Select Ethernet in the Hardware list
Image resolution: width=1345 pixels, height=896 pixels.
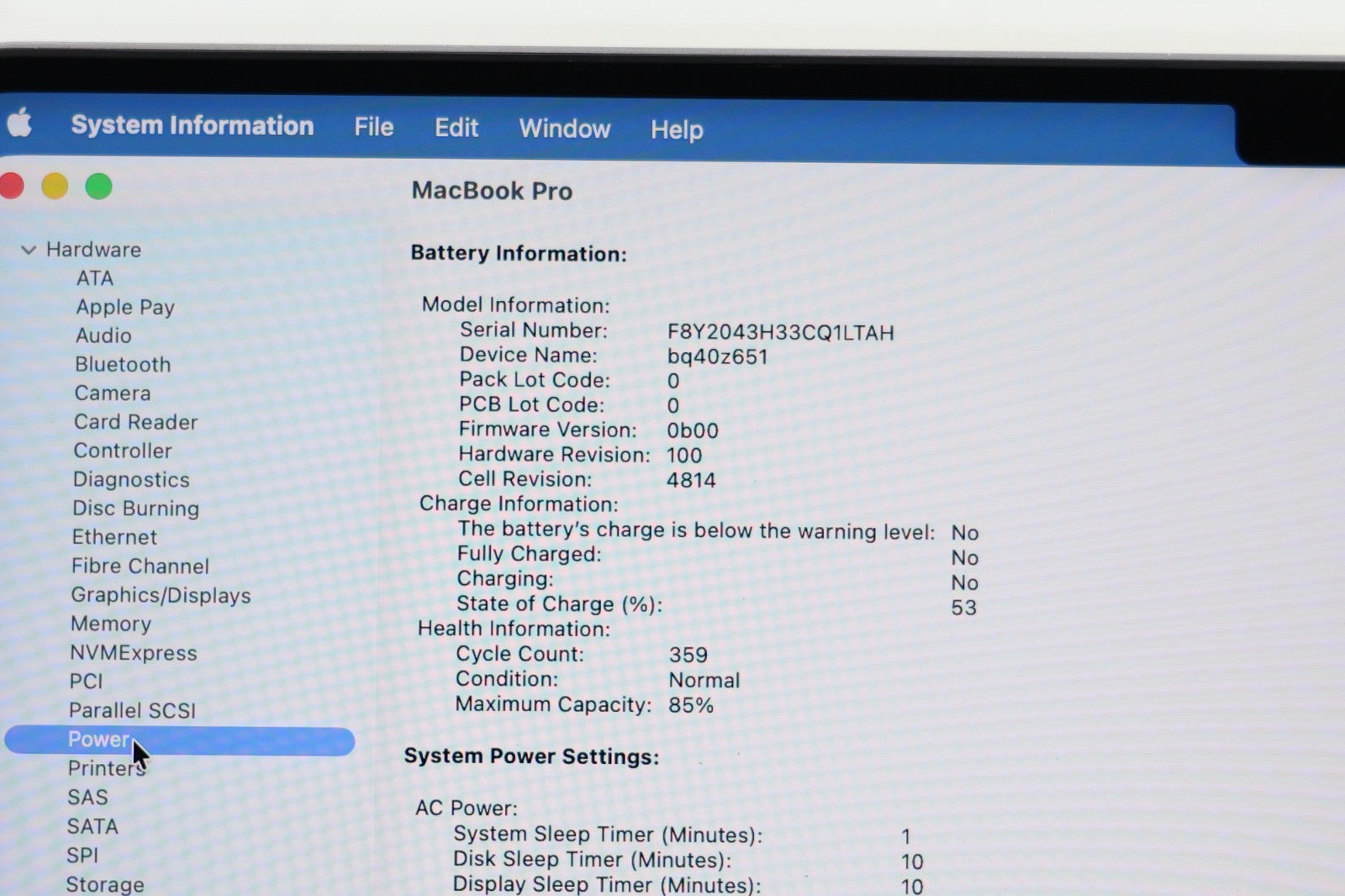coord(114,537)
